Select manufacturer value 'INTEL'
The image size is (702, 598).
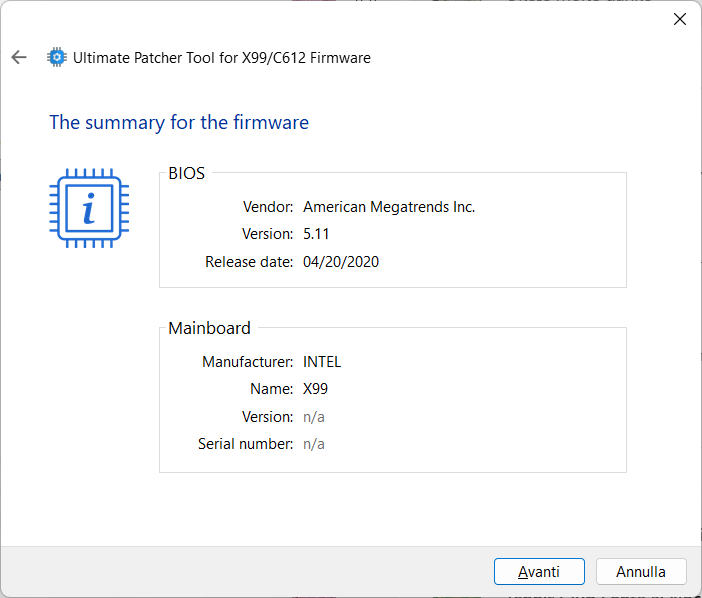pos(322,362)
